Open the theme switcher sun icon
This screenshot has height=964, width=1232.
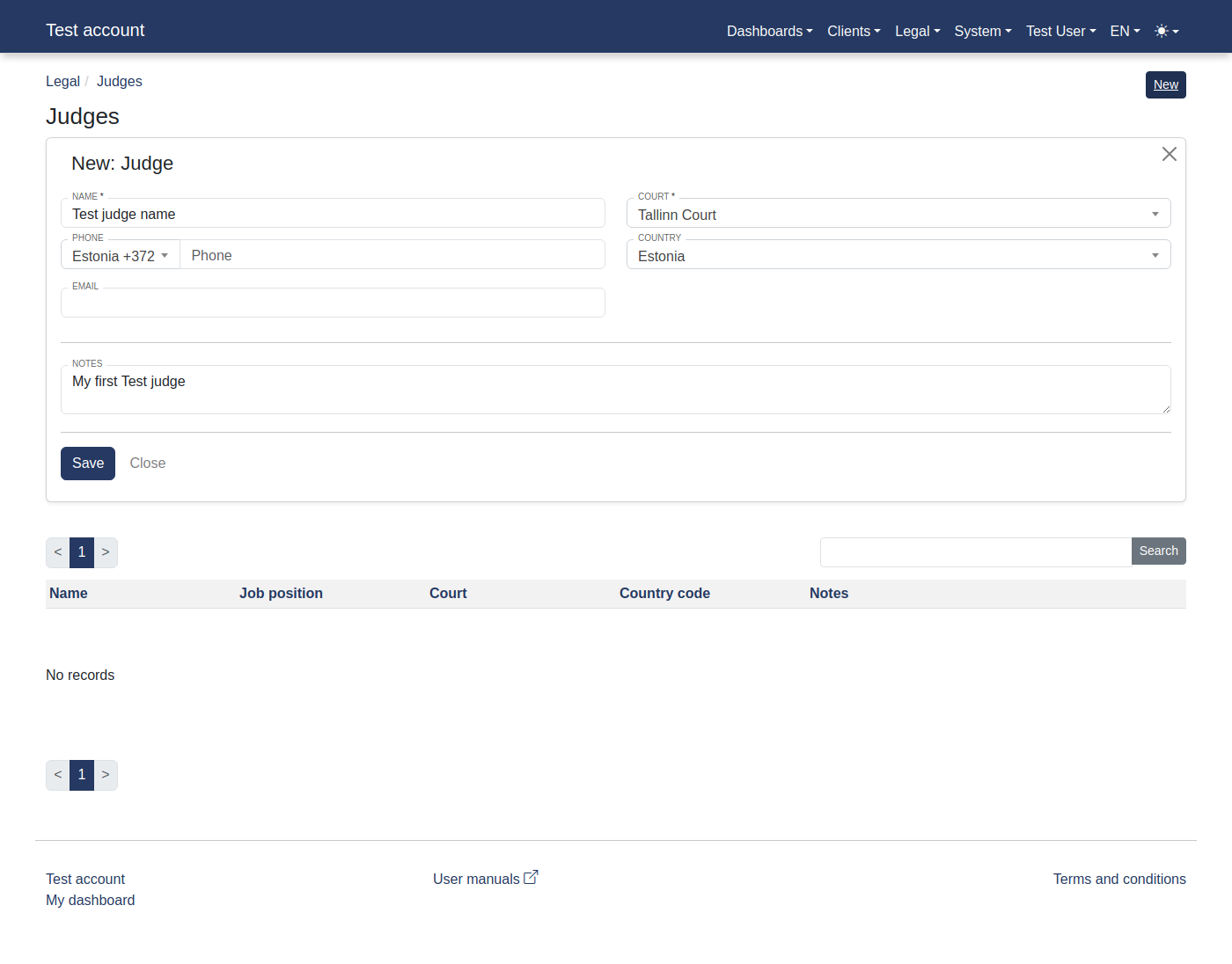1166,31
